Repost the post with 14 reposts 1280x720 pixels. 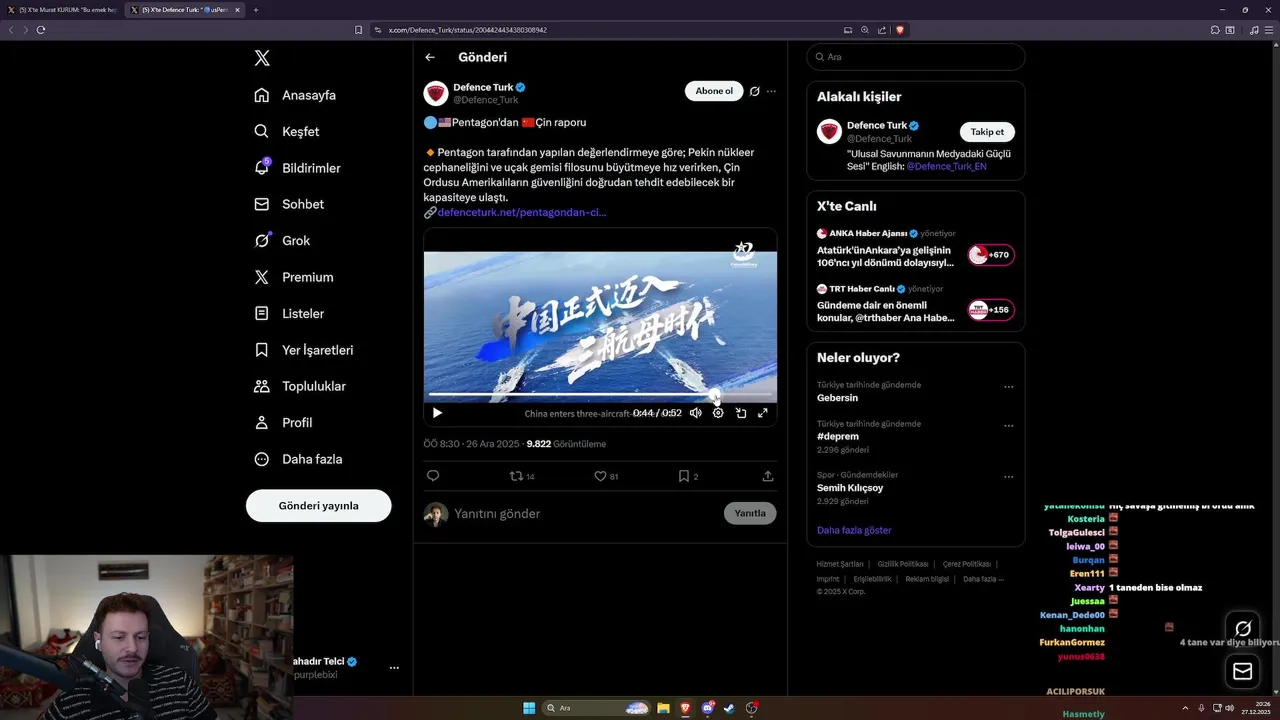523,476
